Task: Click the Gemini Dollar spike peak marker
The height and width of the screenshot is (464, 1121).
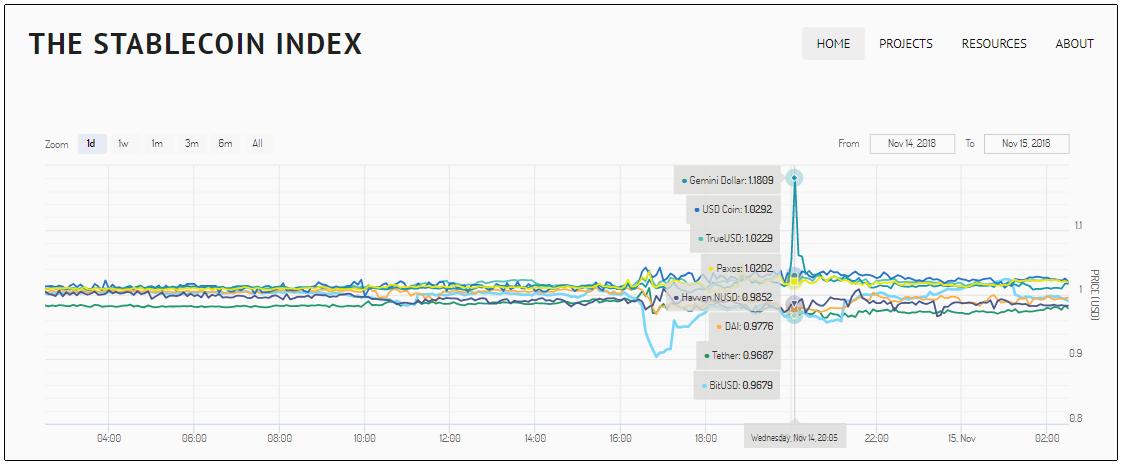Action: (794, 177)
